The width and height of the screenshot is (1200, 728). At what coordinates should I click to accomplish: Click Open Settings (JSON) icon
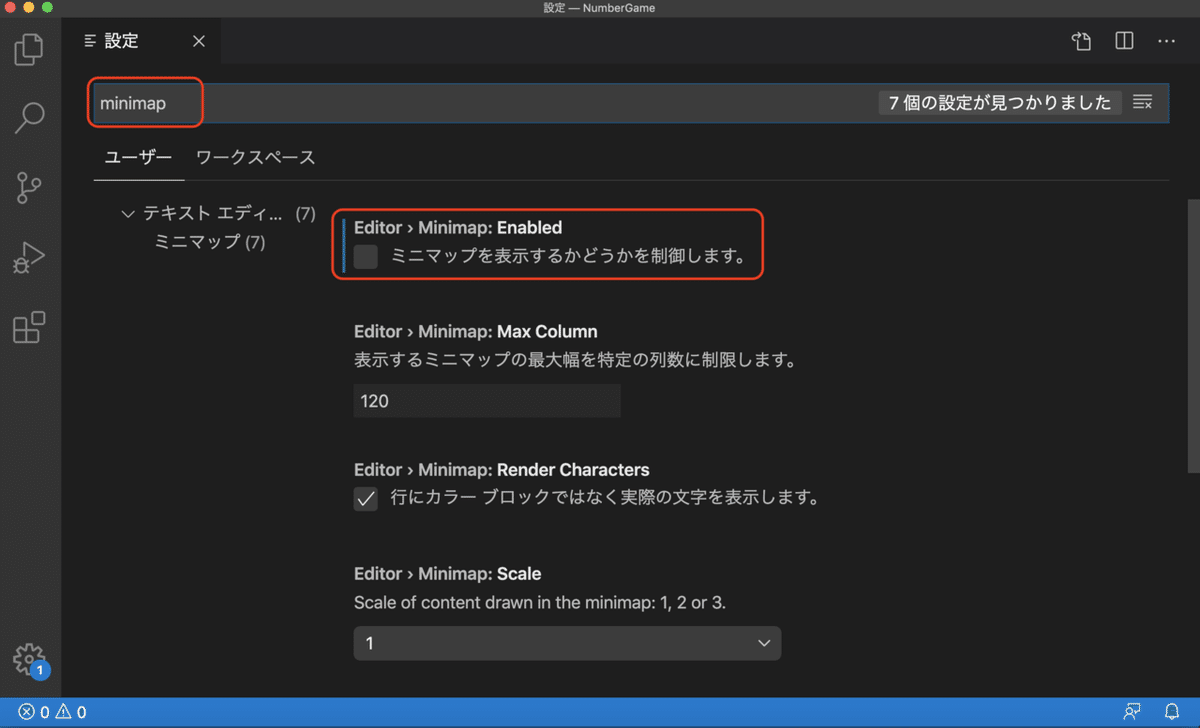1081,41
